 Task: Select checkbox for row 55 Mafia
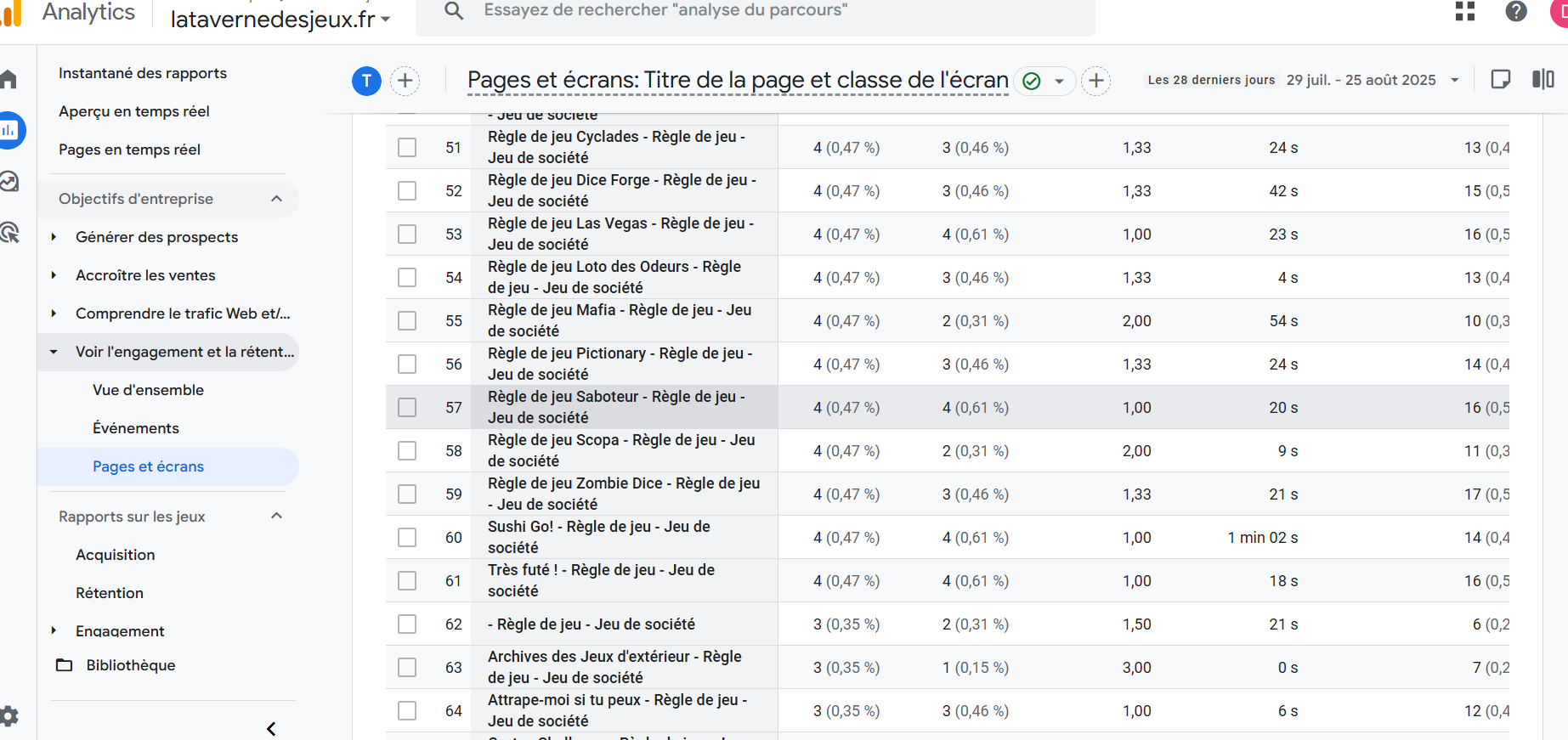click(407, 321)
